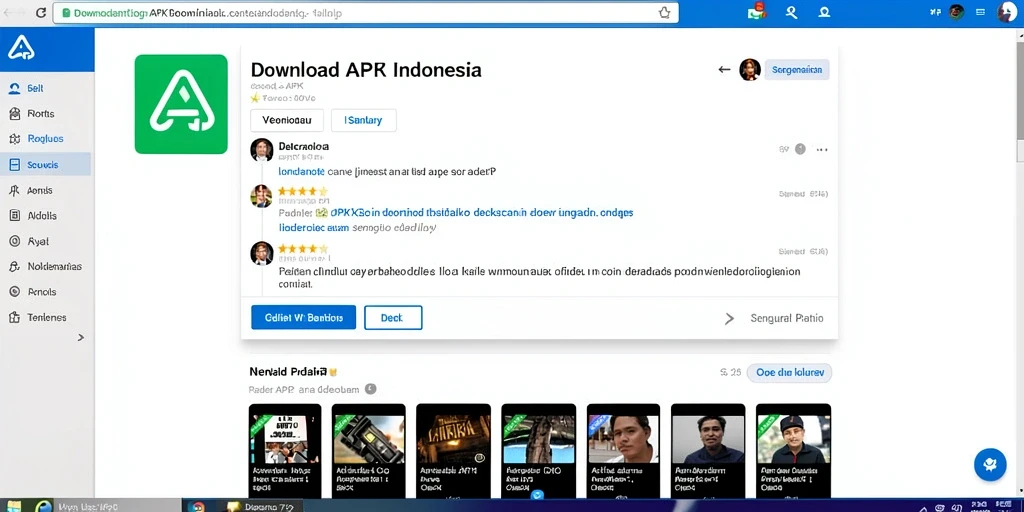The width and height of the screenshot is (1024, 512).
Task: Open the seventh app card with man in cap
Action: (793, 451)
